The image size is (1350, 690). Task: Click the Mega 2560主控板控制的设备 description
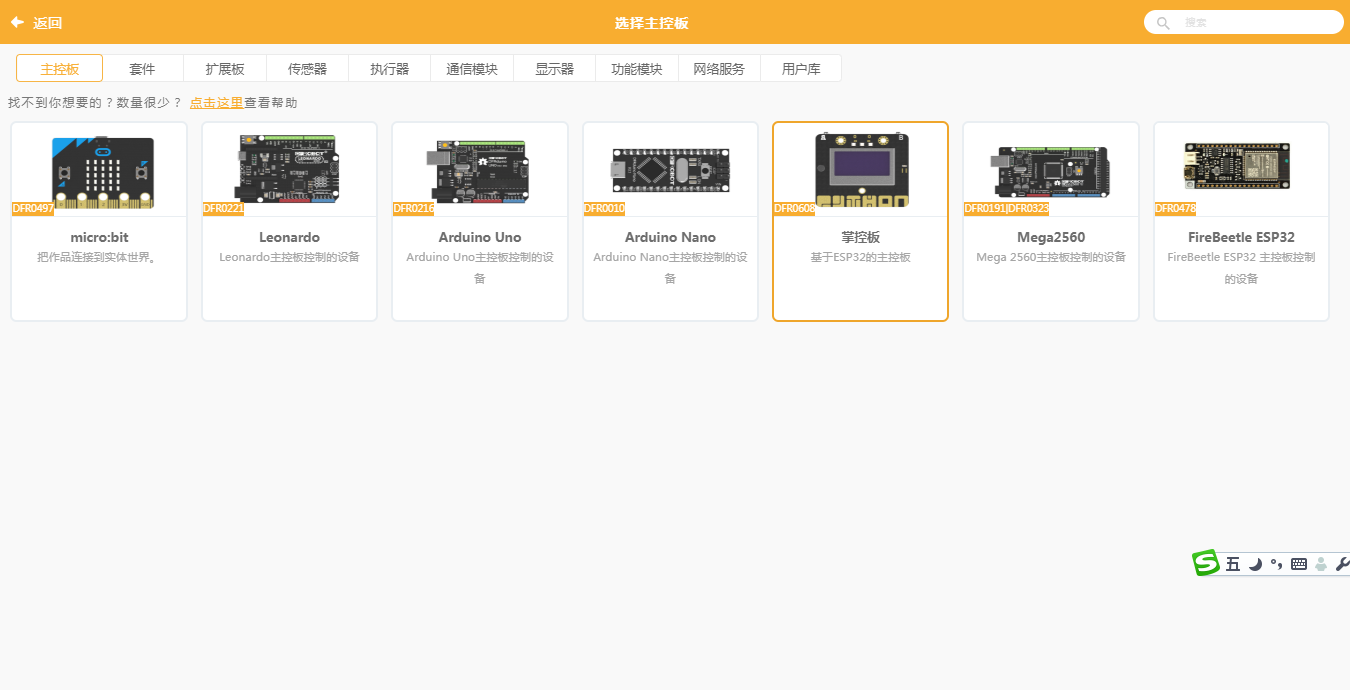click(x=1051, y=257)
